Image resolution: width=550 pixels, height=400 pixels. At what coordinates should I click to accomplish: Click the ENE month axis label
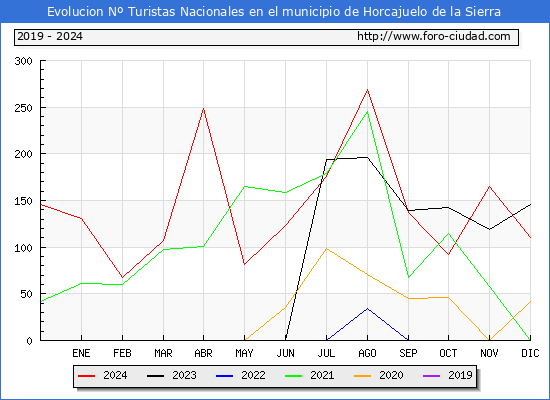[81, 353]
